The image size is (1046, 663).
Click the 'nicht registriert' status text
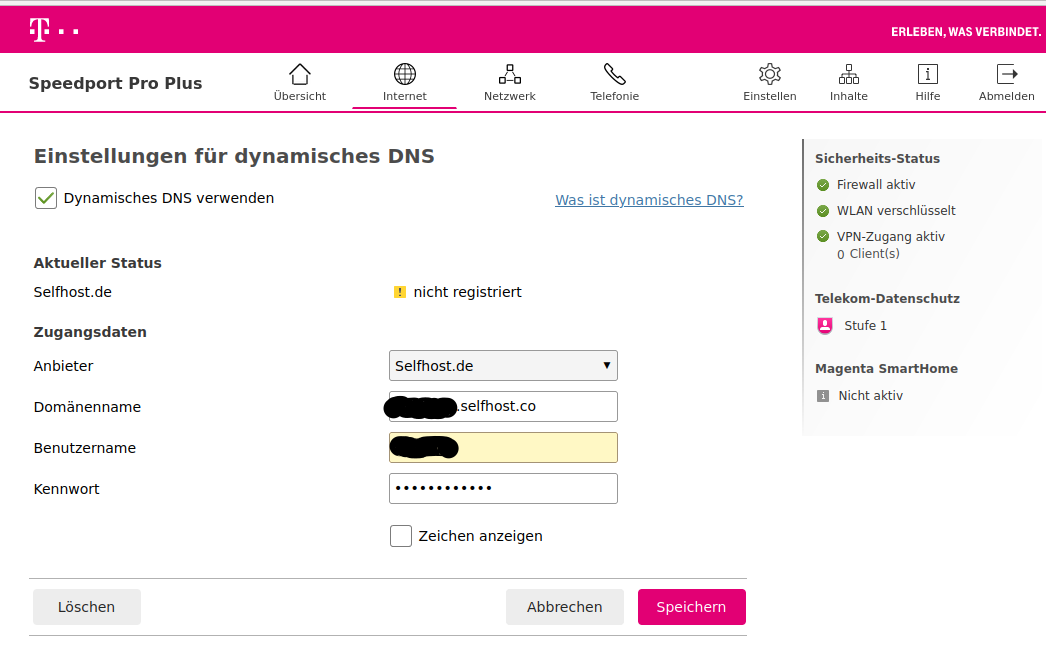click(x=467, y=292)
